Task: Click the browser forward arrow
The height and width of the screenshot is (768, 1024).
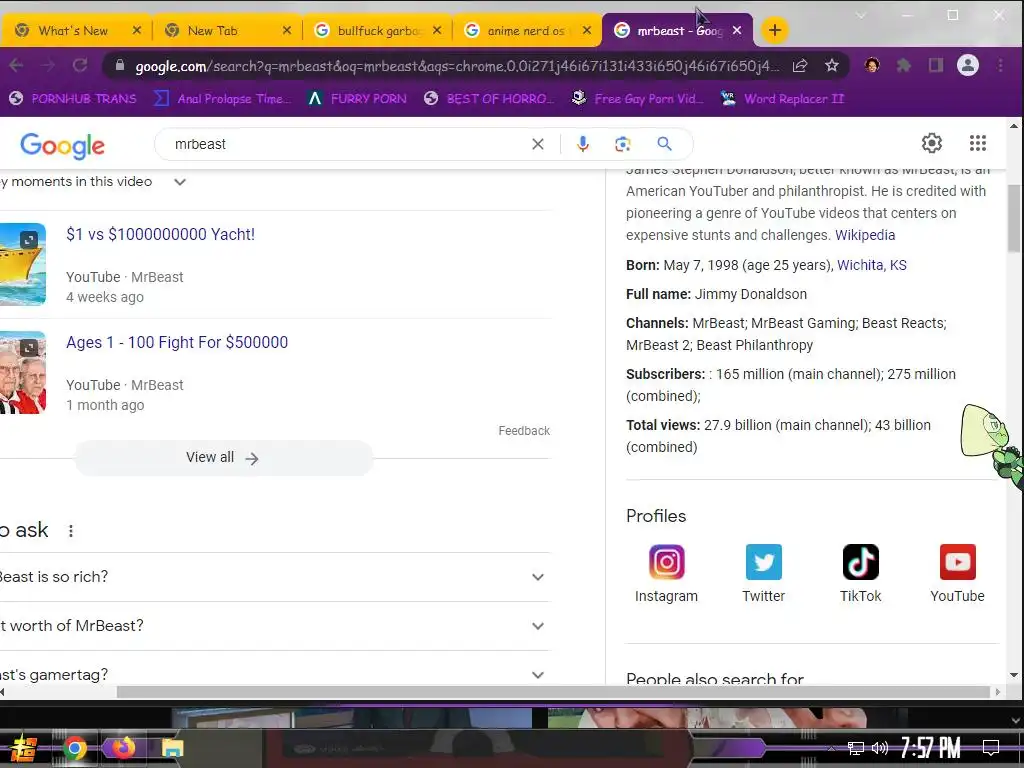Action: 48,65
